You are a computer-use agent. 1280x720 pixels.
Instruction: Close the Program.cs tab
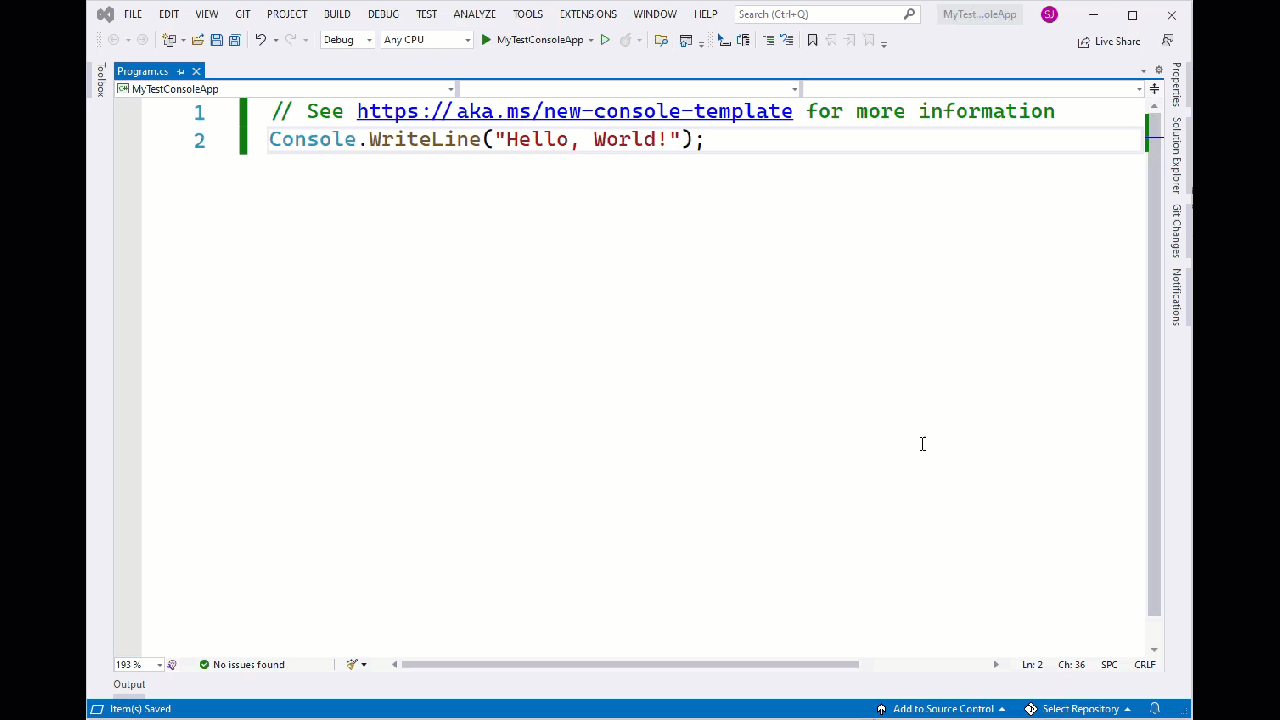click(196, 71)
